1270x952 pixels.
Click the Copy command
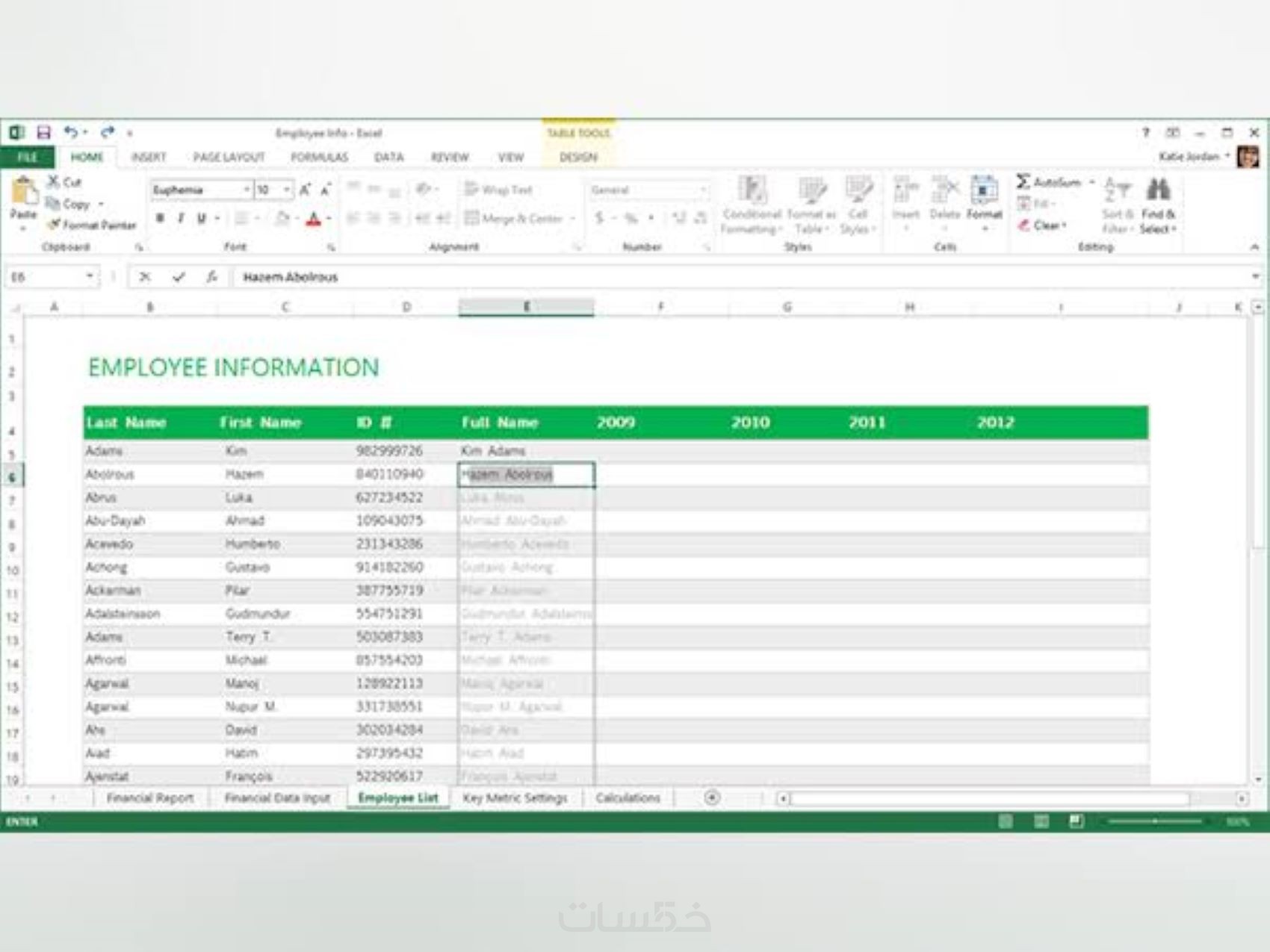point(68,203)
